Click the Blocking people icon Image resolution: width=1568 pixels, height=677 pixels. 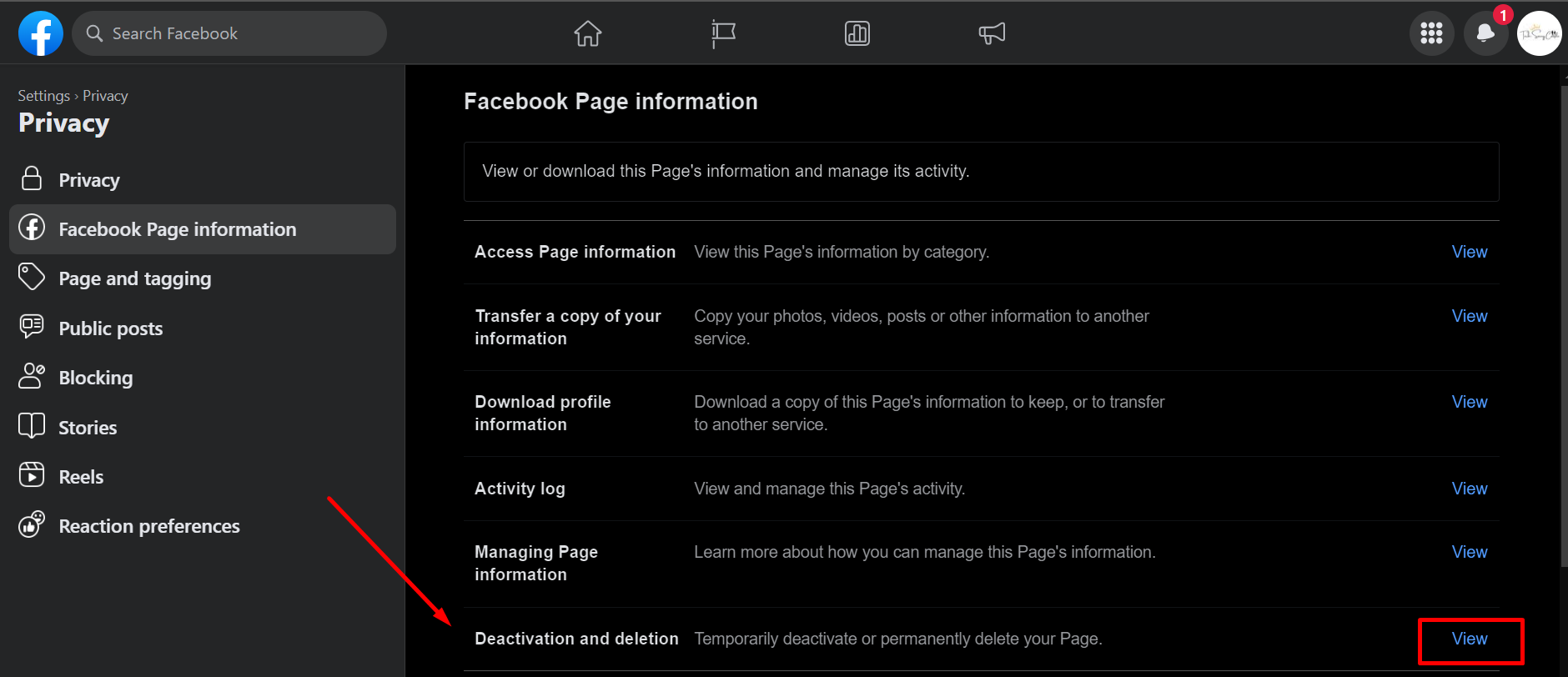pos(32,376)
